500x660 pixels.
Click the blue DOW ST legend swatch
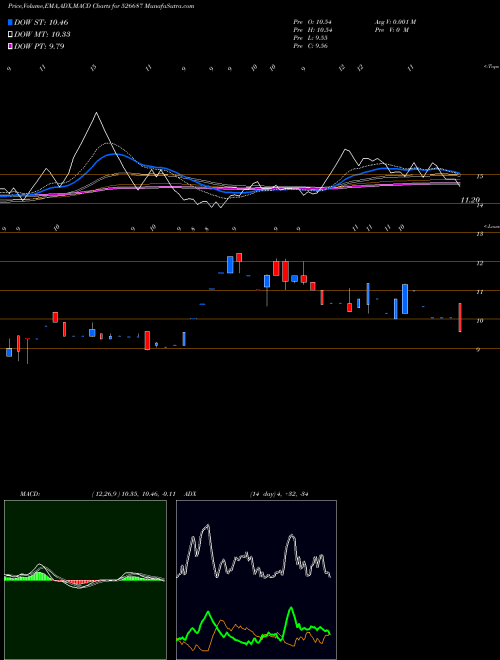[x=10, y=22]
